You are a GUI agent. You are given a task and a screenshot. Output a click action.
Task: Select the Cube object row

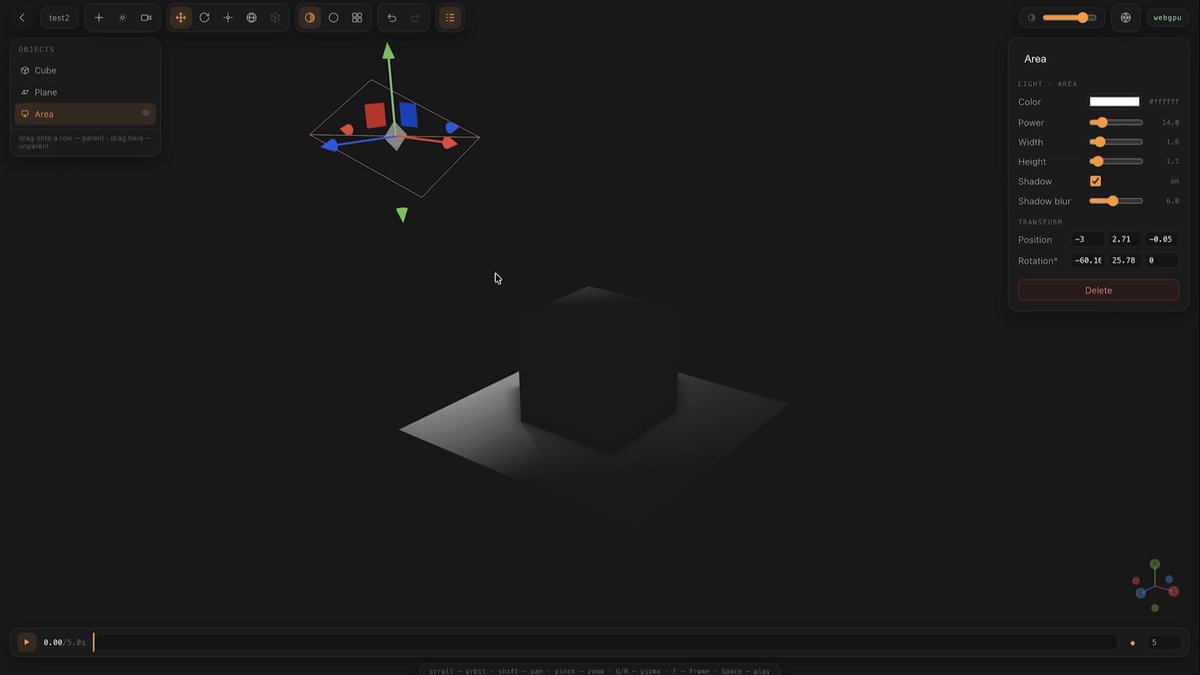point(85,70)
